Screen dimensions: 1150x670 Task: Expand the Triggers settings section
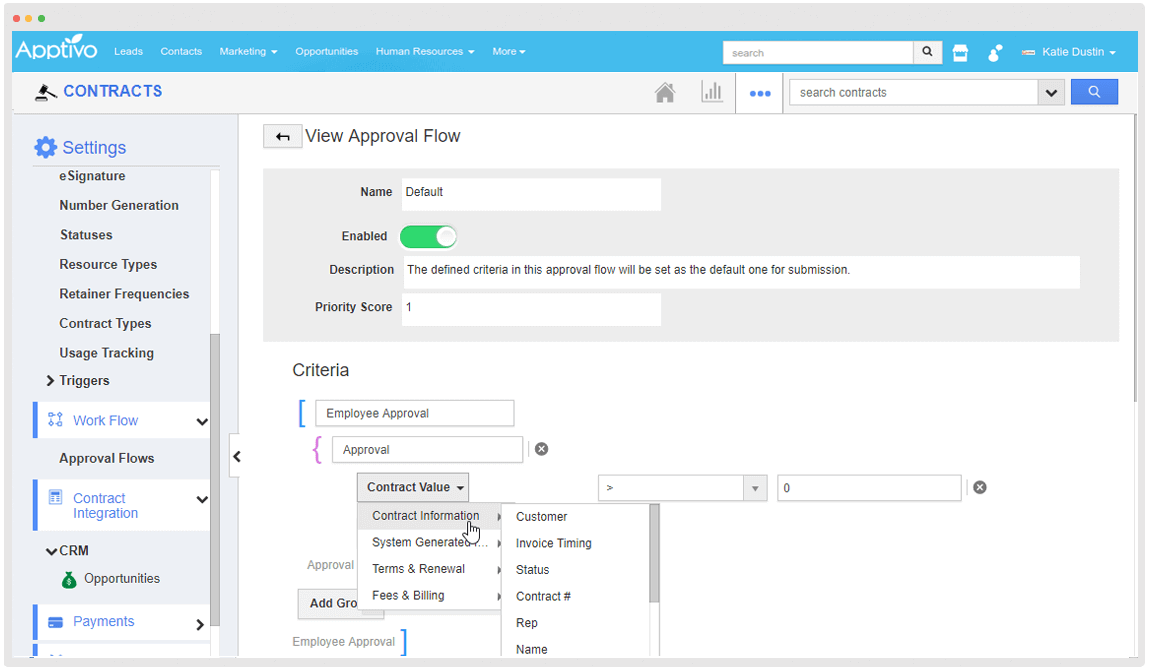(x=50, y=381)
